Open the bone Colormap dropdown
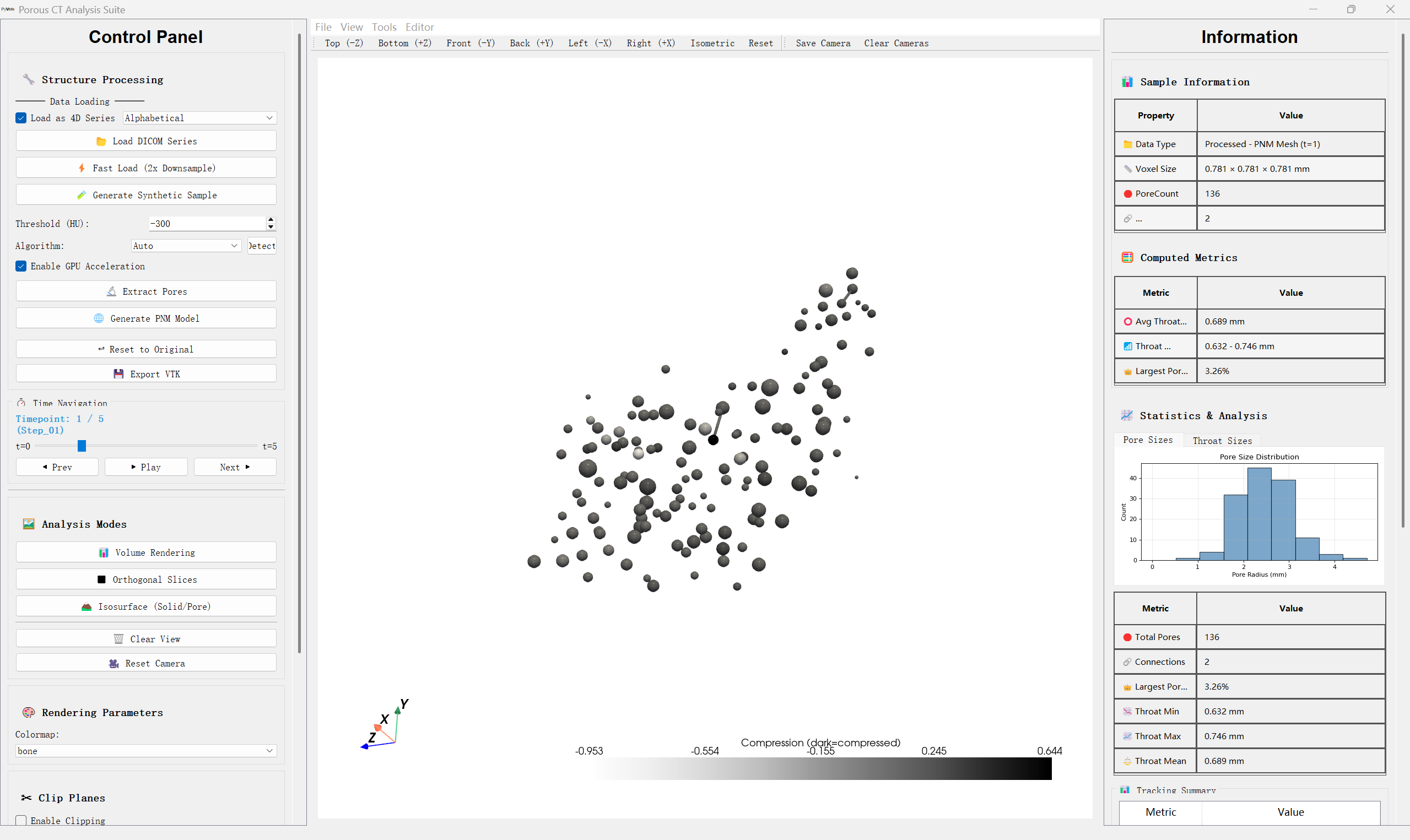This screenshot has width=1410, height=840. pyautogui.click(x=146, y=751)
